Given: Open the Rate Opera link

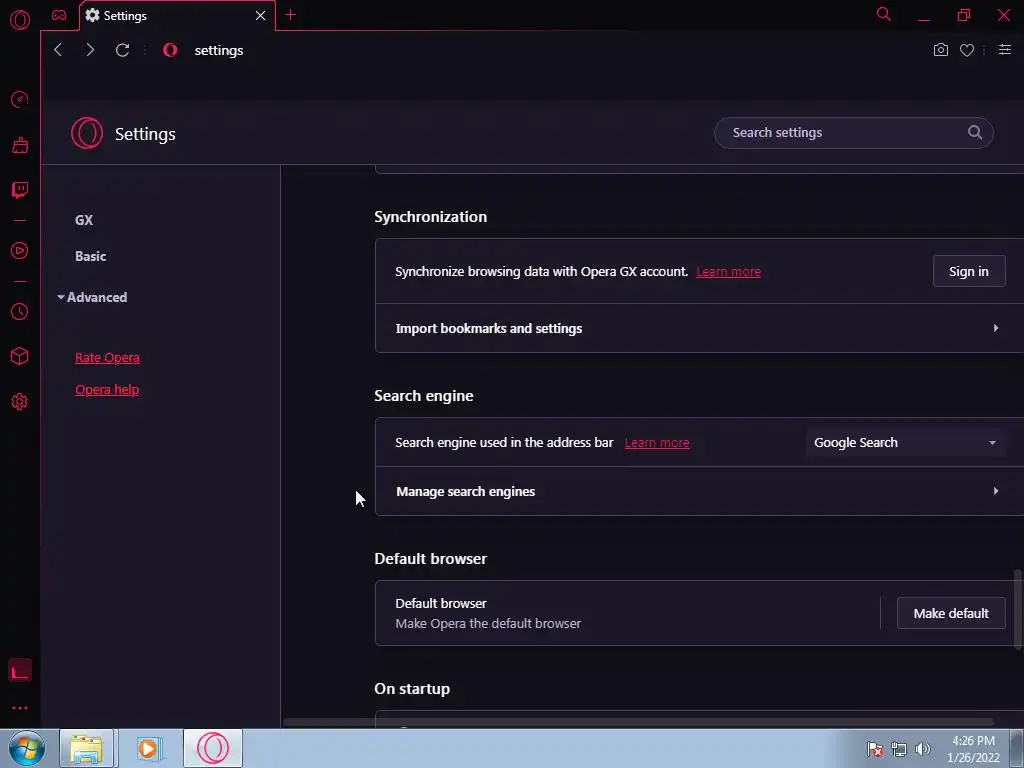Looking at the screenshot, I should [x=107, y=358].
